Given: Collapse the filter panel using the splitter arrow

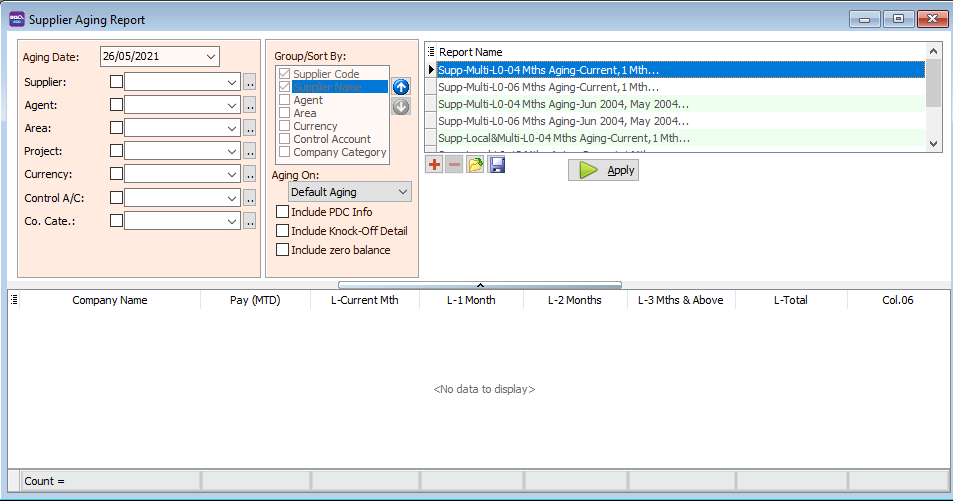Looking at the screenshot, I should [x=479, y=285].
